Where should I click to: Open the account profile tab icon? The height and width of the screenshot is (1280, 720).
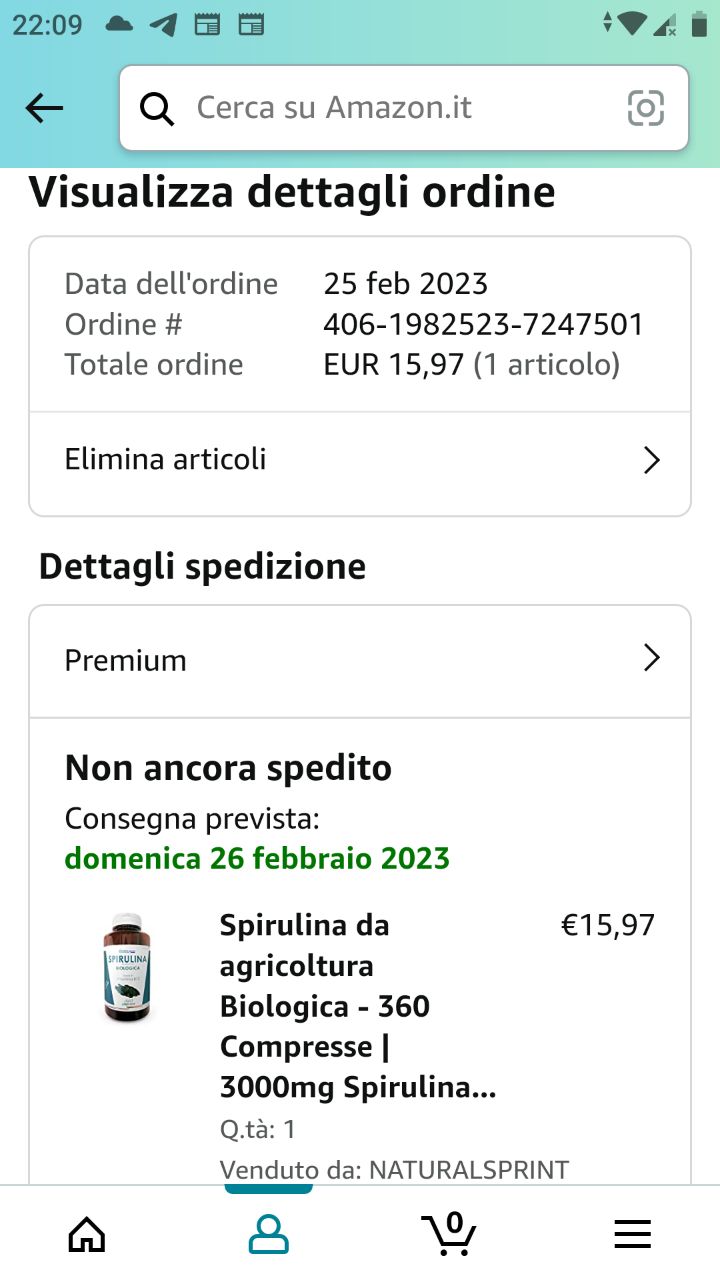[268, 1234]
